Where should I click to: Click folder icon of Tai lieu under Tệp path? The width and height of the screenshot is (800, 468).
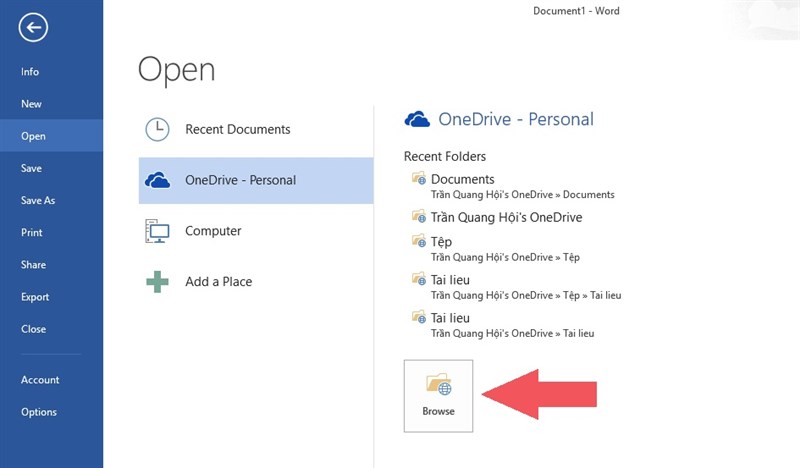pos(419,279)
